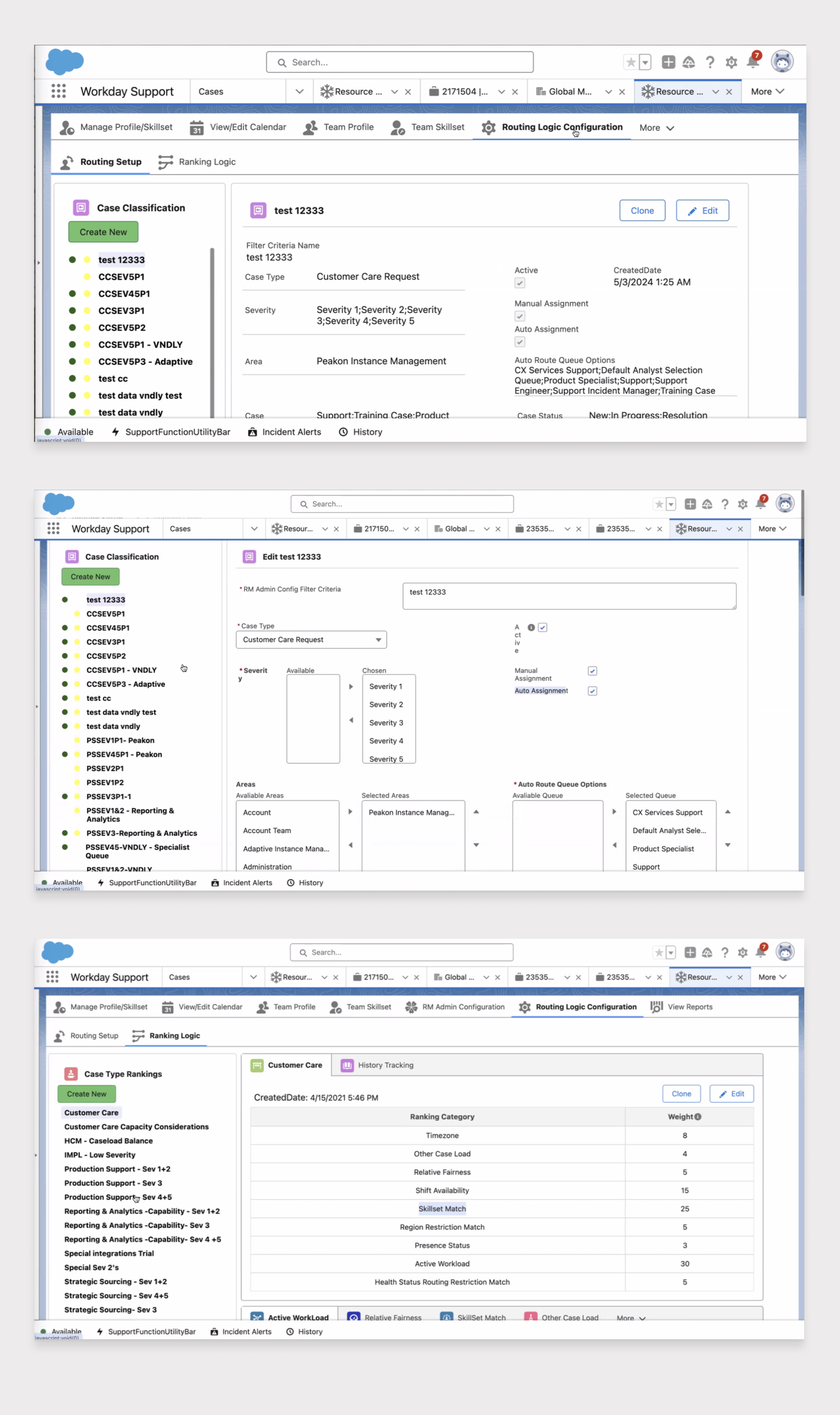Move selected area up arrow in Selected Areas
Screen dimensions: 840x1415
(x=476, y=812)
